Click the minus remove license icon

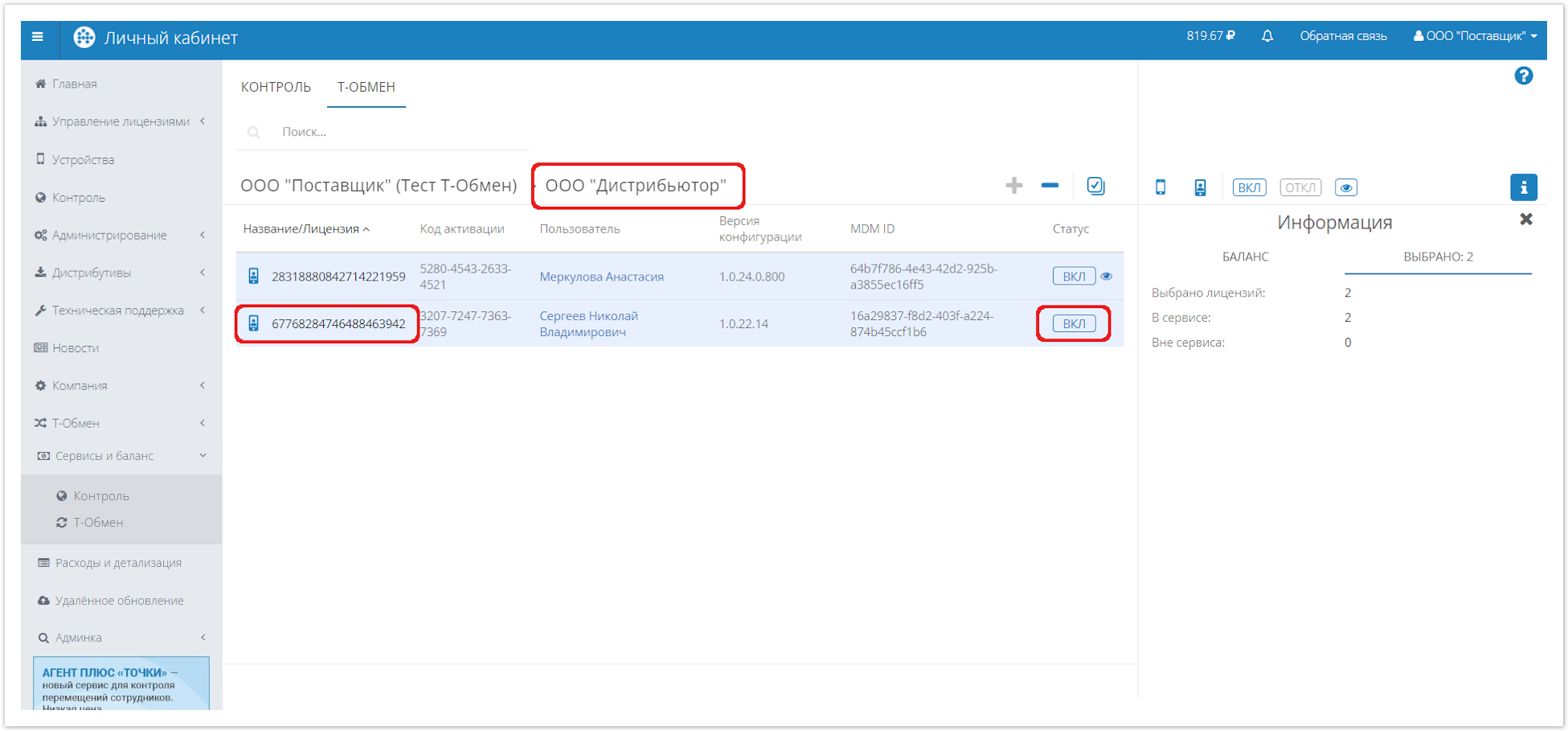1050,186
